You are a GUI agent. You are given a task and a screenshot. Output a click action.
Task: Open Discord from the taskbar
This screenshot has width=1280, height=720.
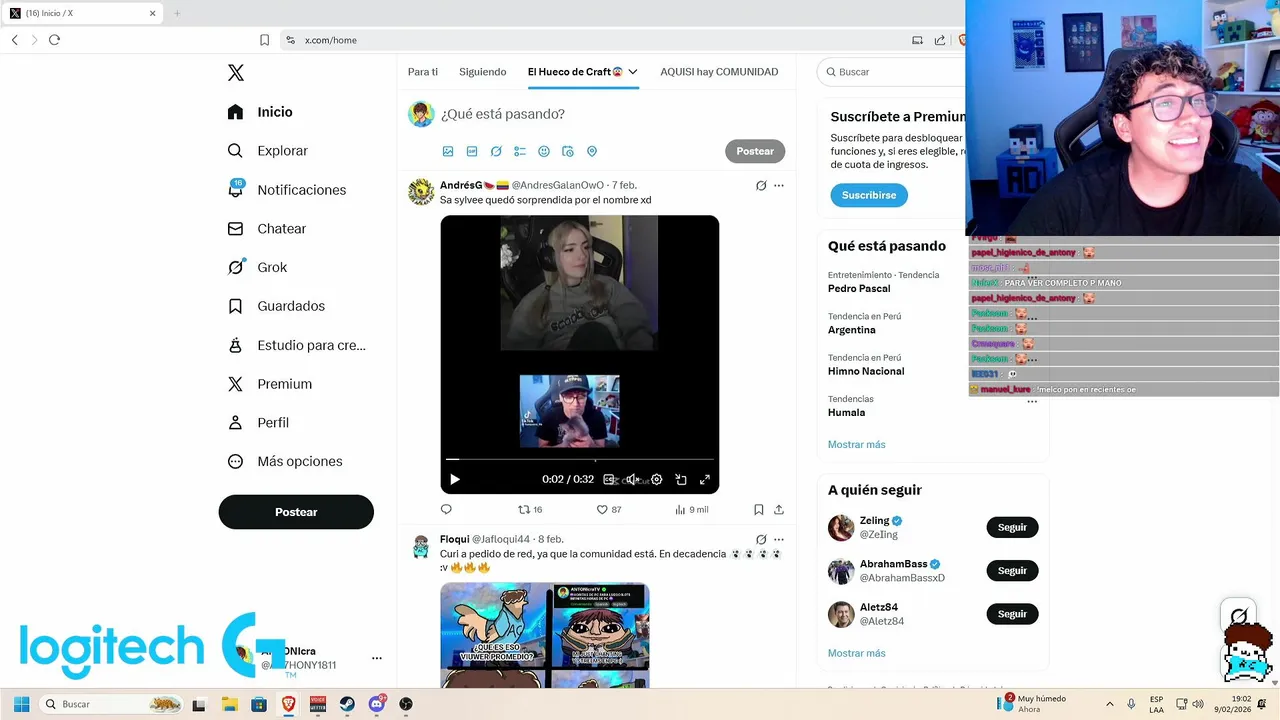coord(377,704)
